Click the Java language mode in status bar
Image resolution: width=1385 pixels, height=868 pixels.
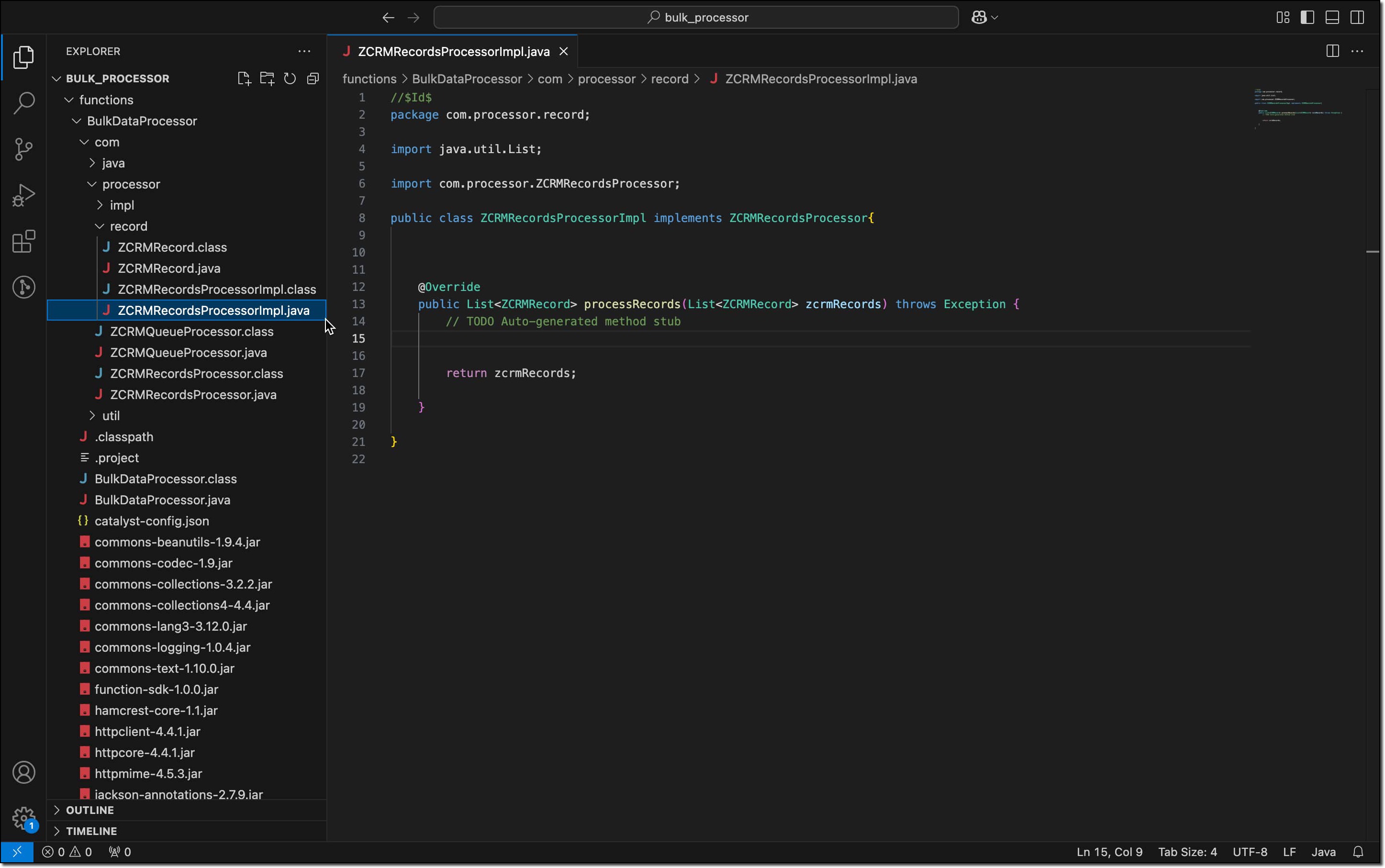click(x=1323, y=852)
